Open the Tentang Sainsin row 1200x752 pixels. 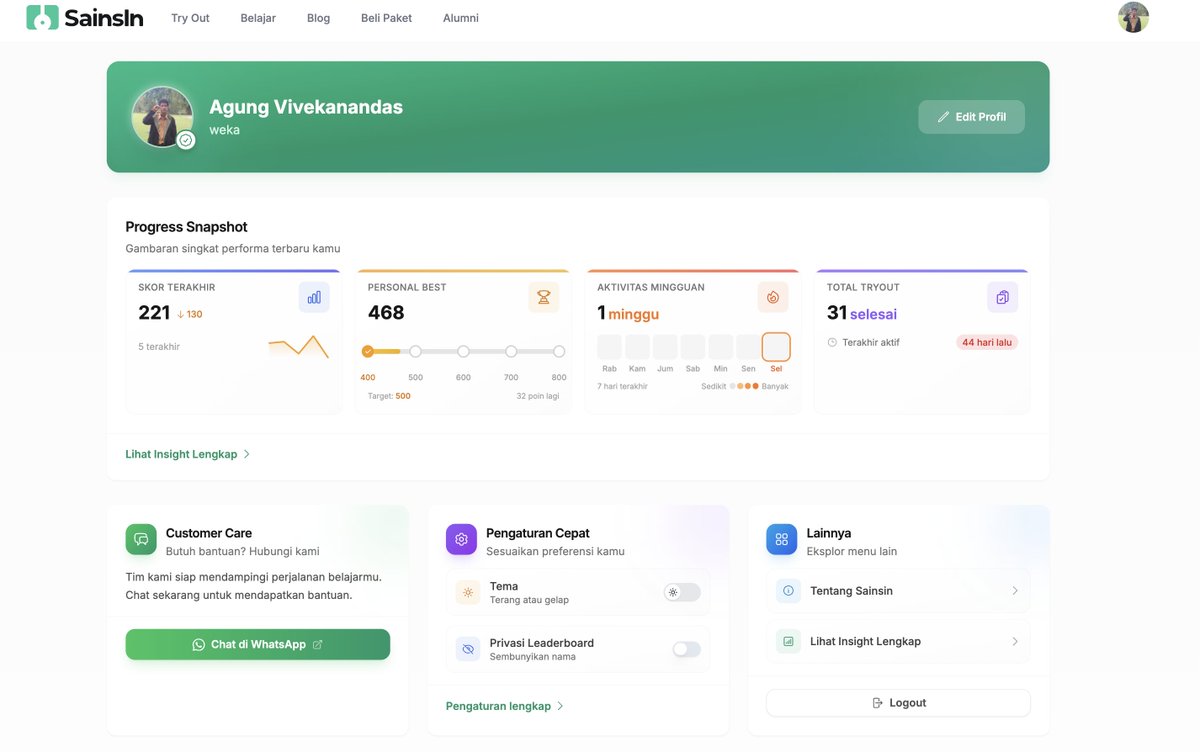(898, 591)
